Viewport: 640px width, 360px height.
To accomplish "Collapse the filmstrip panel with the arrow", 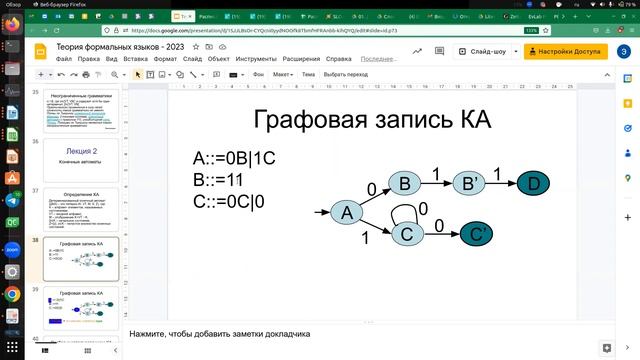I will pos(116,351).
